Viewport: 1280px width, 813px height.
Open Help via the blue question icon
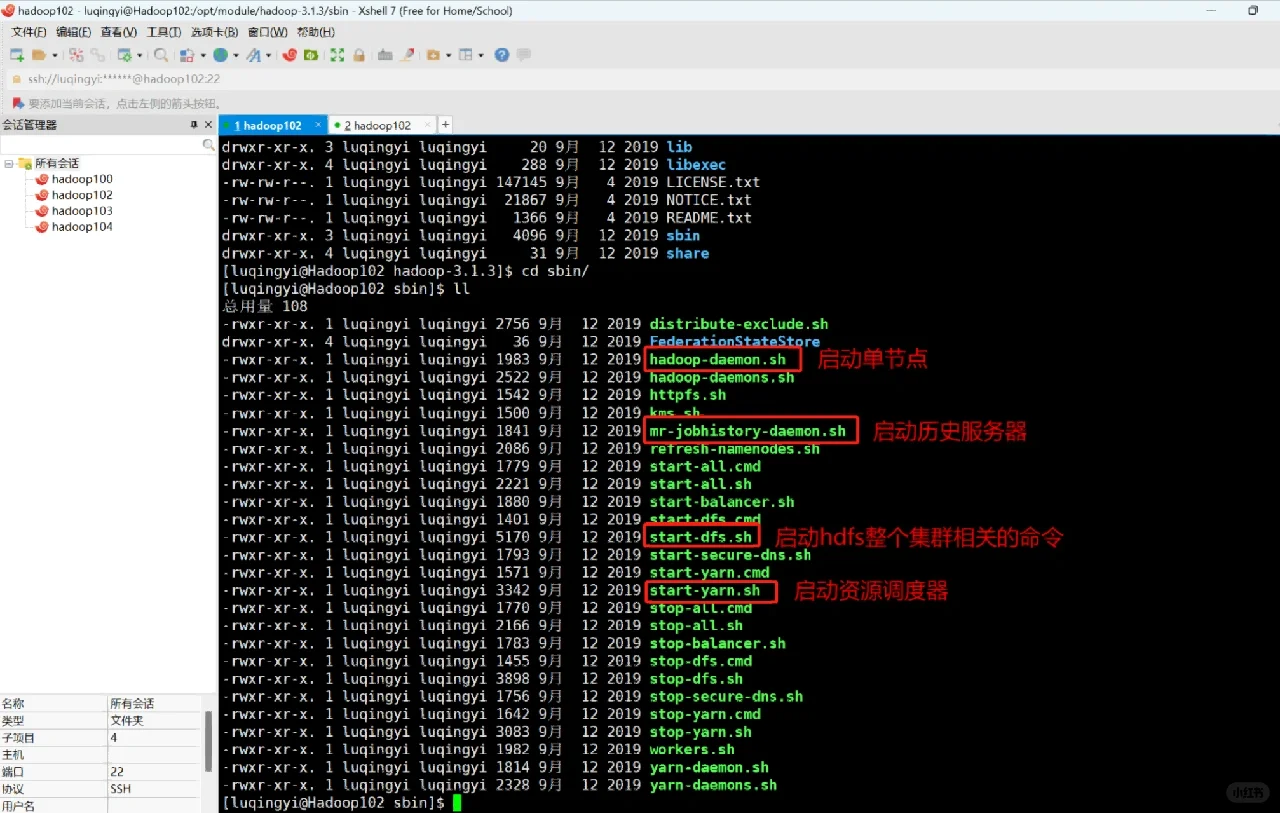point(501,55)
